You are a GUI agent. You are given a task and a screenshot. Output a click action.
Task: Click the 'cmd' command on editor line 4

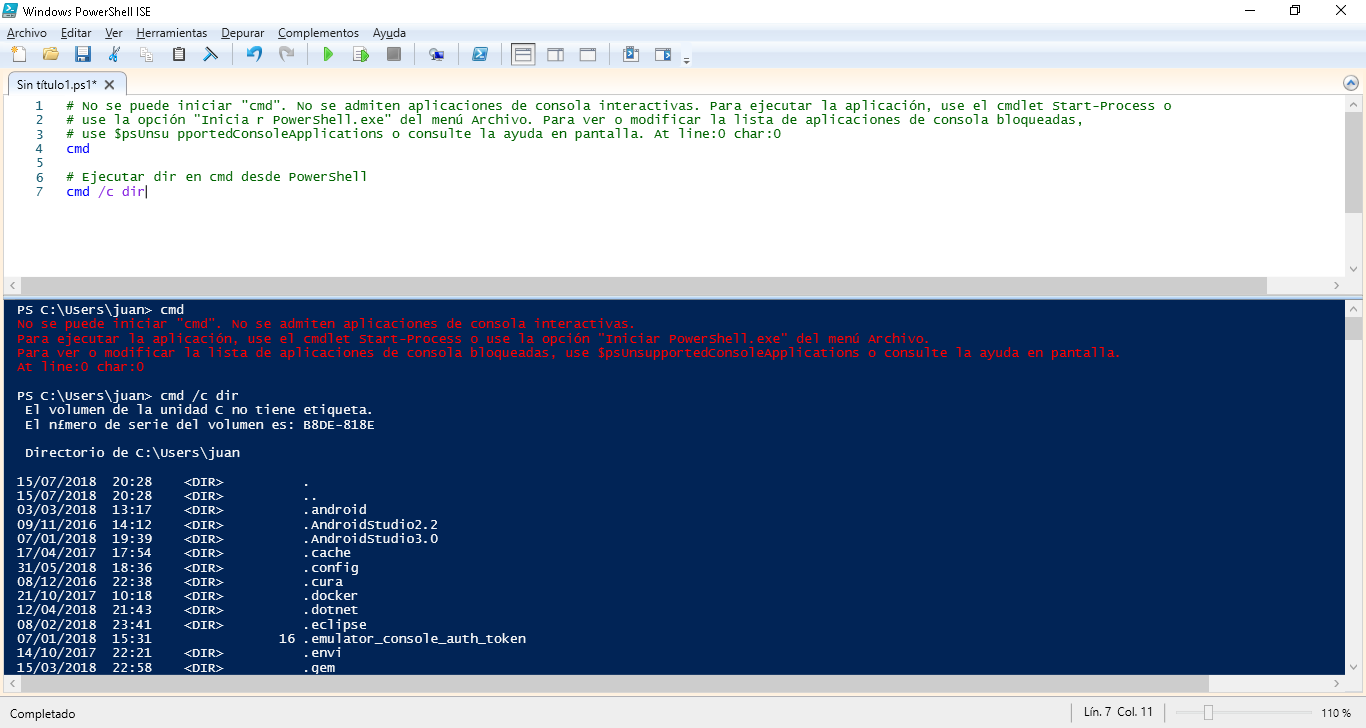(78, 148)
